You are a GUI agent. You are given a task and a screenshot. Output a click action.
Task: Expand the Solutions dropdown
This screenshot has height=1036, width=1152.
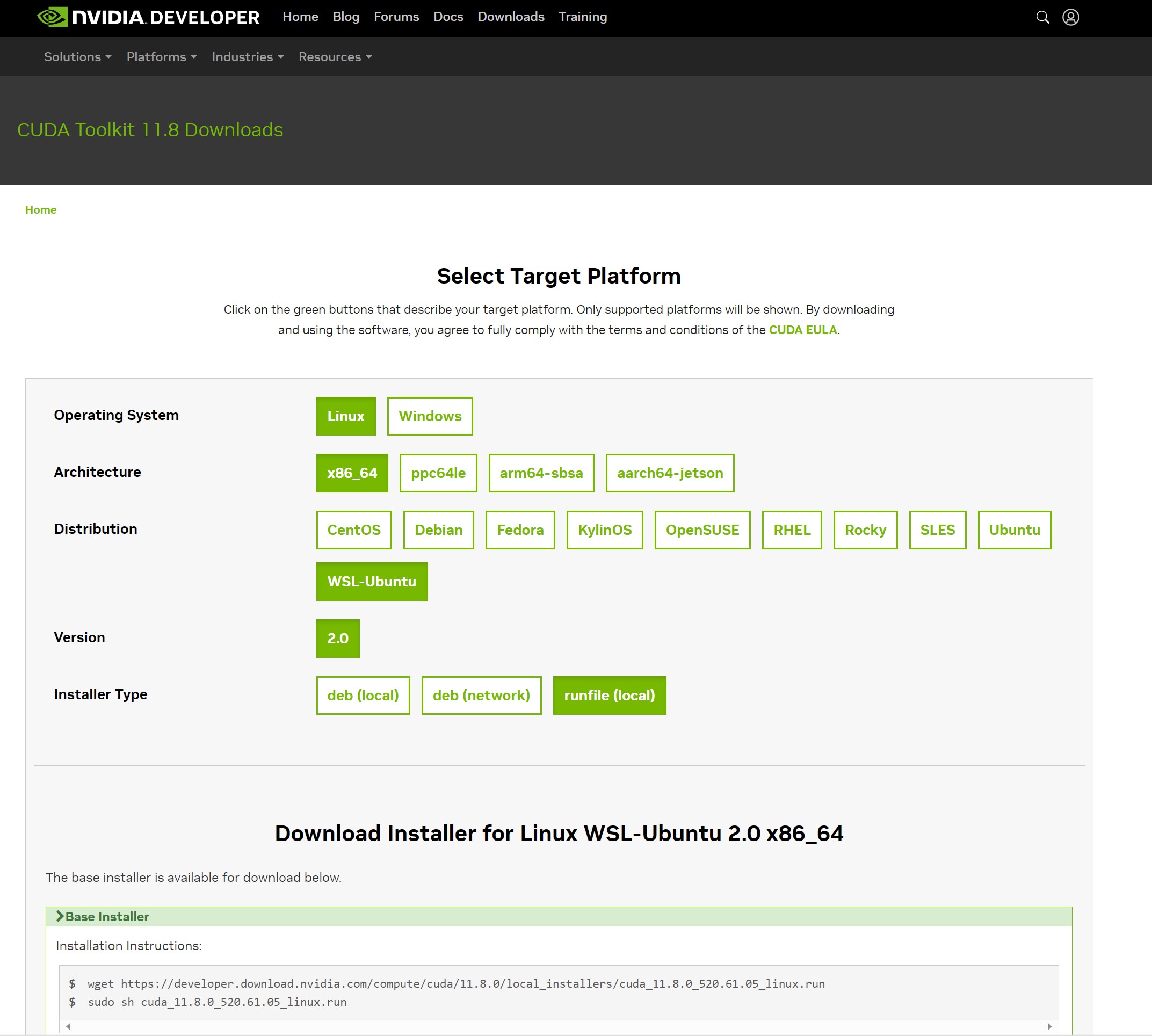pos(78,57)
